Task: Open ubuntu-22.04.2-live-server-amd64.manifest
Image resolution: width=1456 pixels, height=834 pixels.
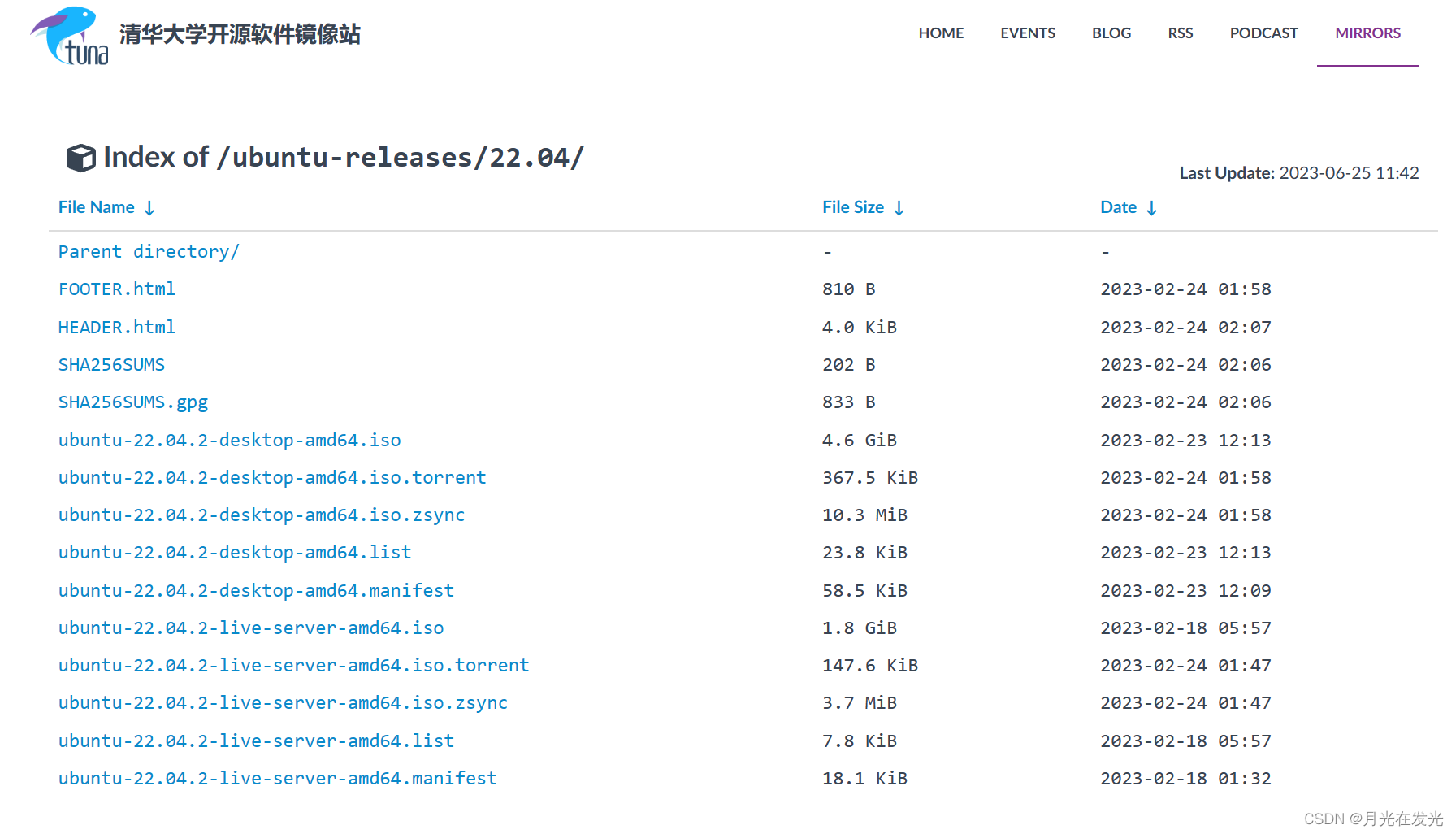Action: click(x=278, y=779)
